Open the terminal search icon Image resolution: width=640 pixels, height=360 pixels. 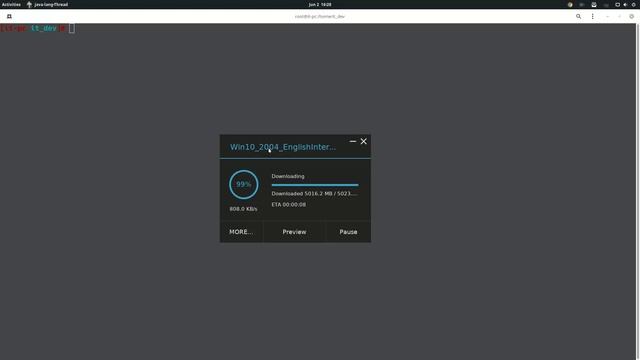pyautogui.click(x=578, y=16)
